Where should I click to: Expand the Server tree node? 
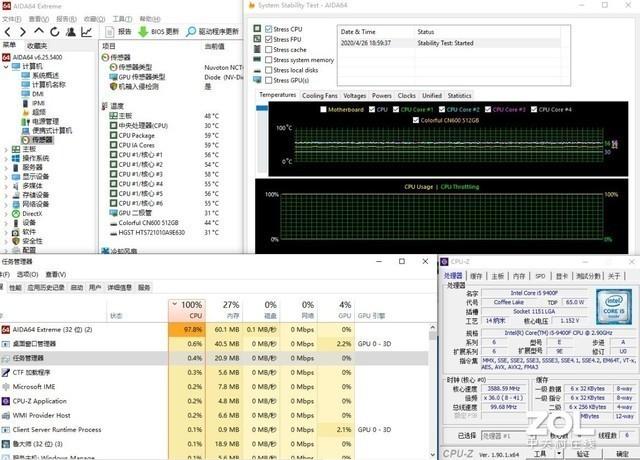[x=6, y=168]
